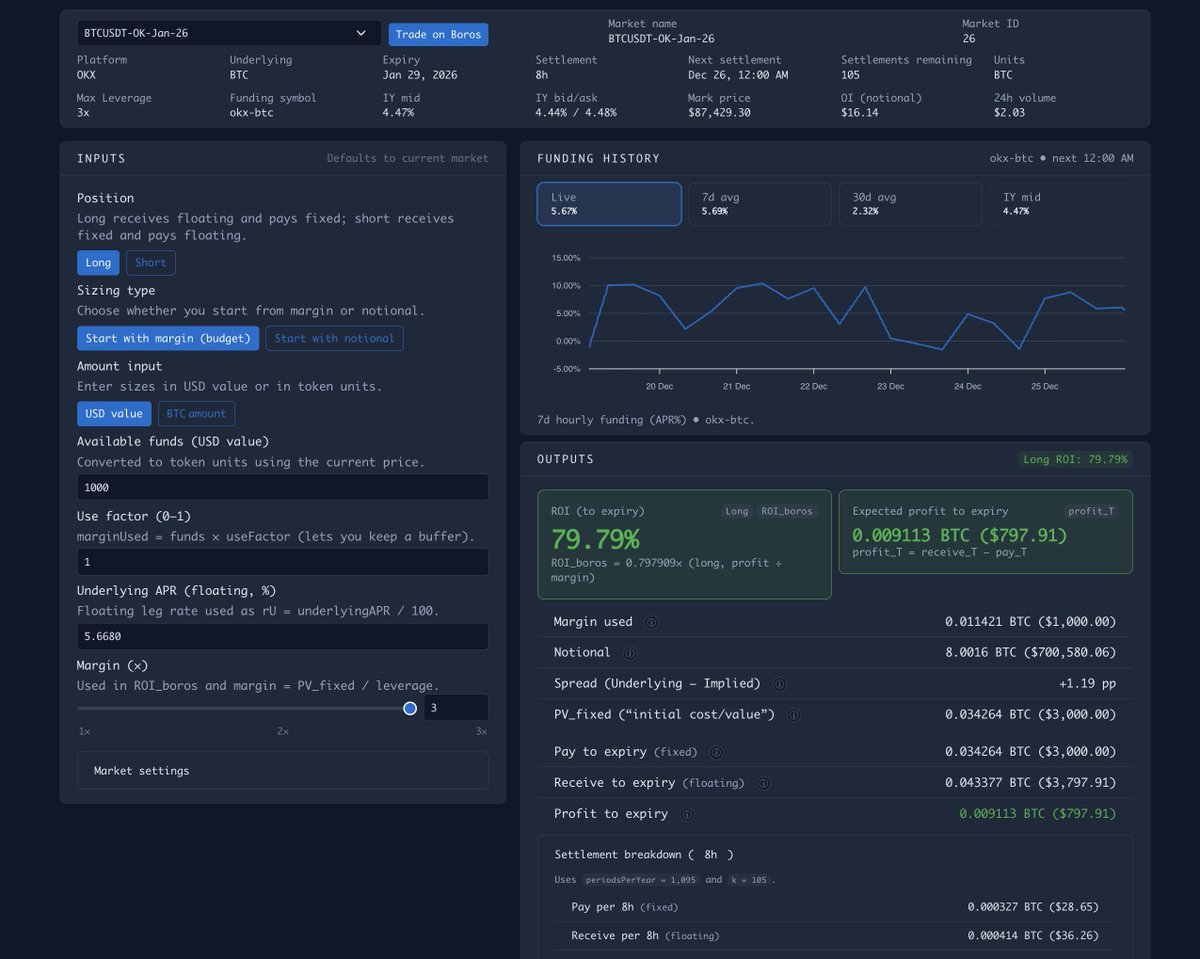Click info icon next to PV_fixed
Image resolution: width=1200 pixels, height=959 pixels.
pyautogui.click(x=793, y=715)
